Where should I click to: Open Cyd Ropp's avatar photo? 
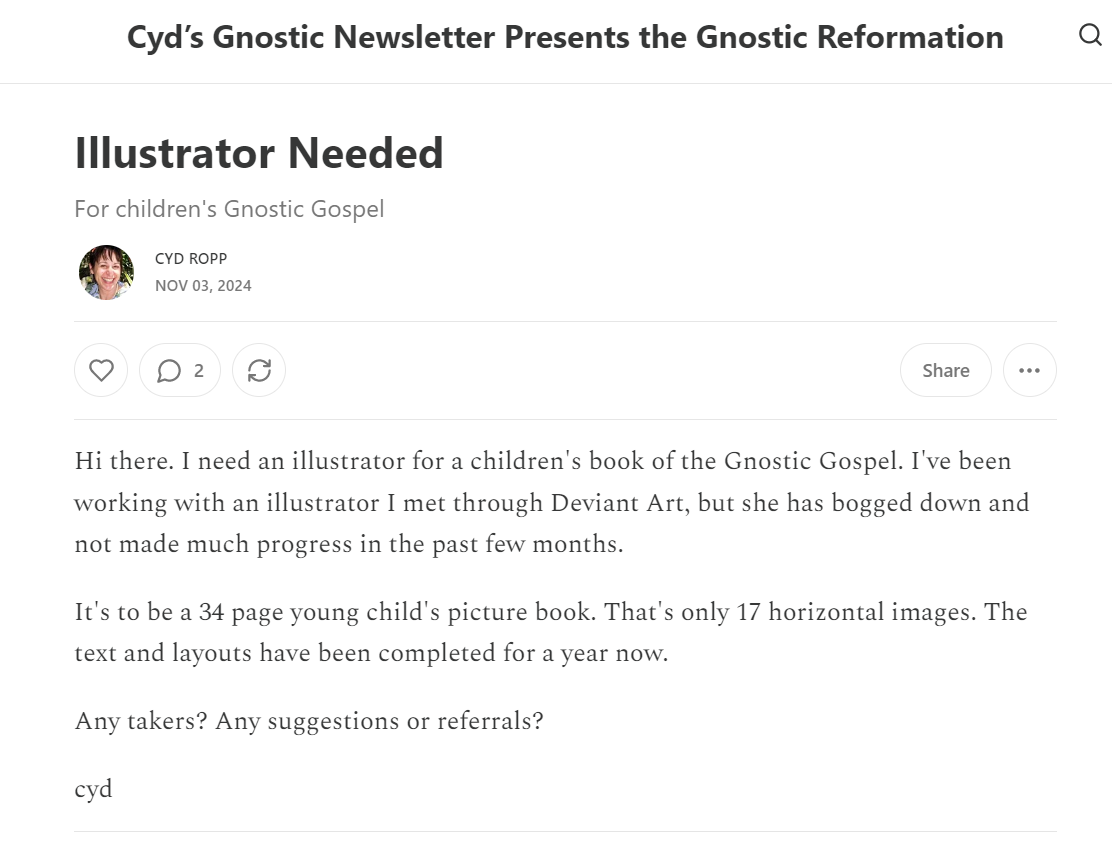(106, 272)
